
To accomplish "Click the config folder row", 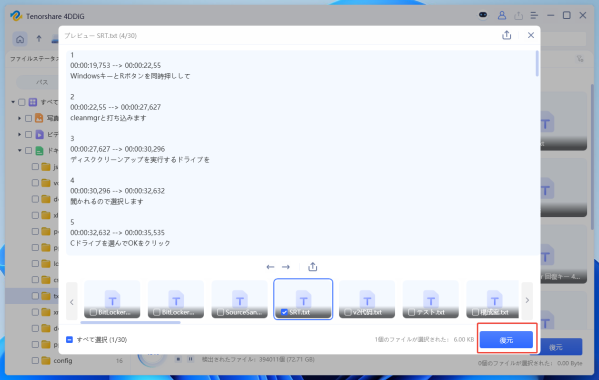I will tap(68, 361).
